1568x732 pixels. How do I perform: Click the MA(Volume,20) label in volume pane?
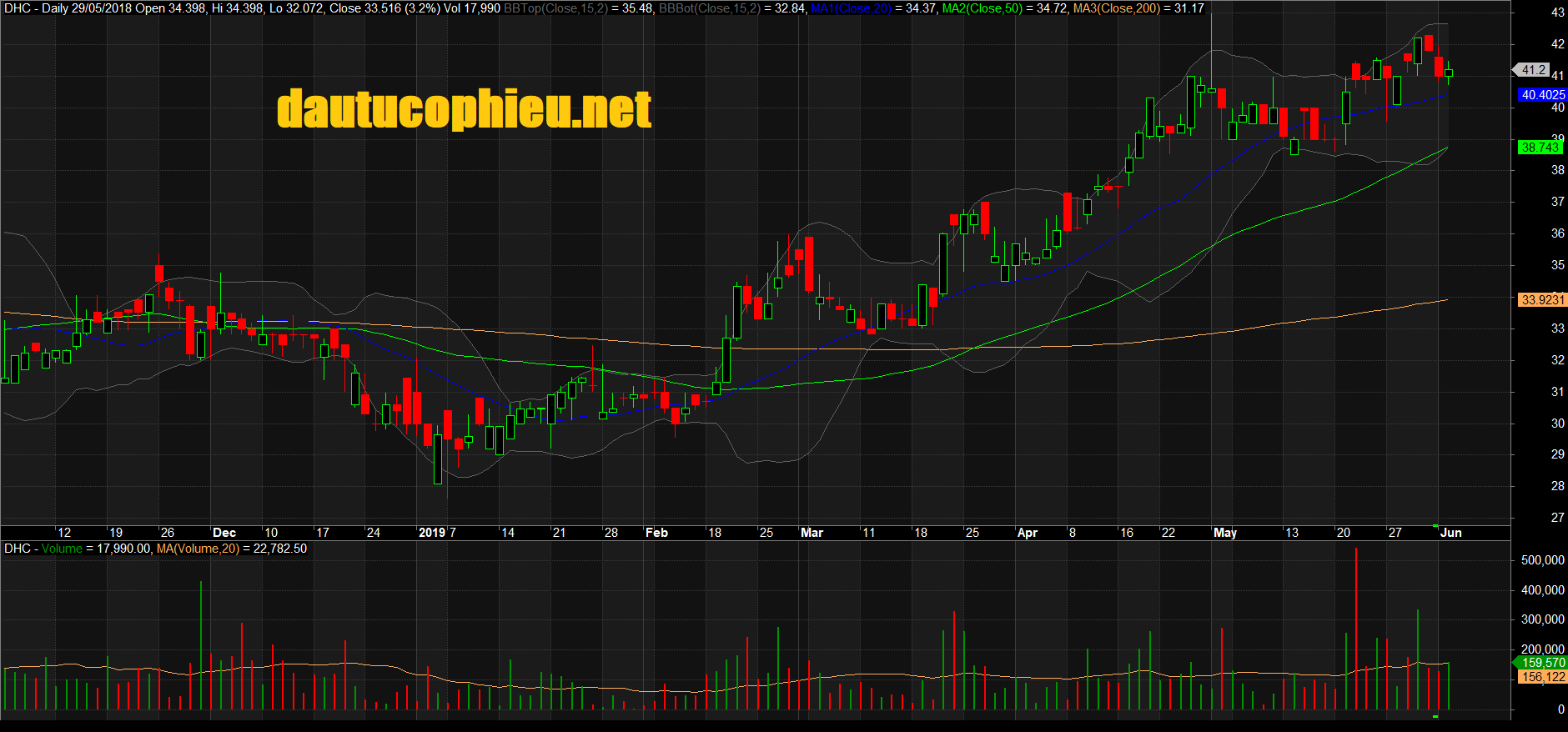tap(198, 549)
